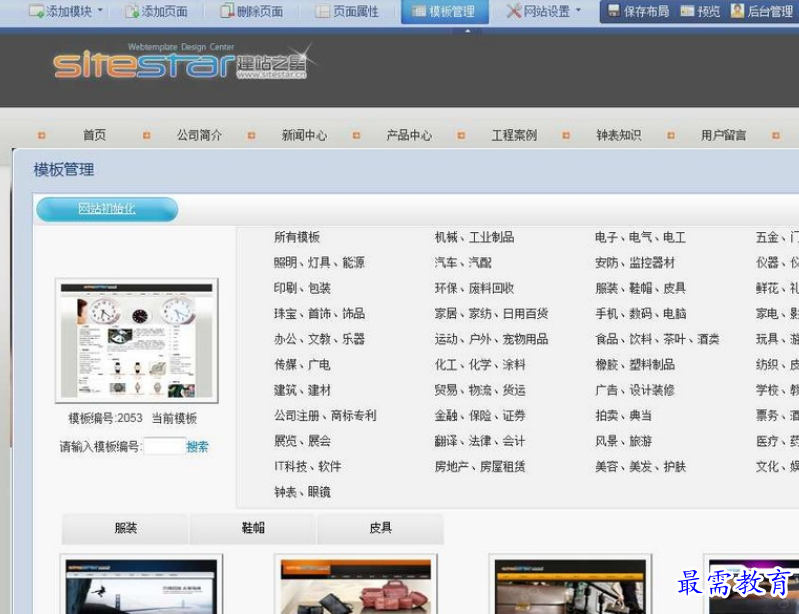Select 金融、保险、证券 category
Screen dimensions: 799x614
[x=480, y=415]
